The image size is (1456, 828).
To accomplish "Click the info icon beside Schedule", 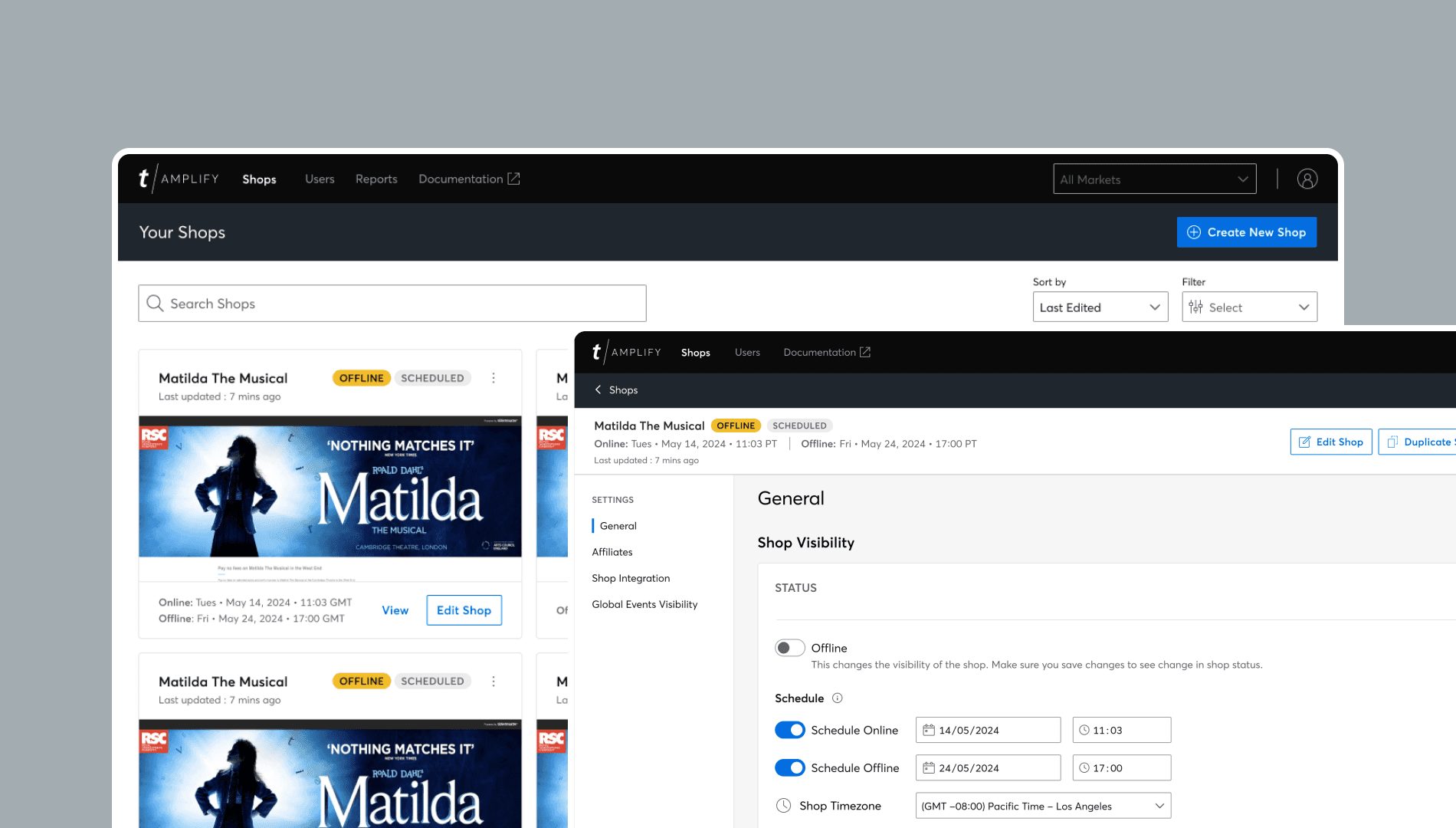I will point(838,698).
